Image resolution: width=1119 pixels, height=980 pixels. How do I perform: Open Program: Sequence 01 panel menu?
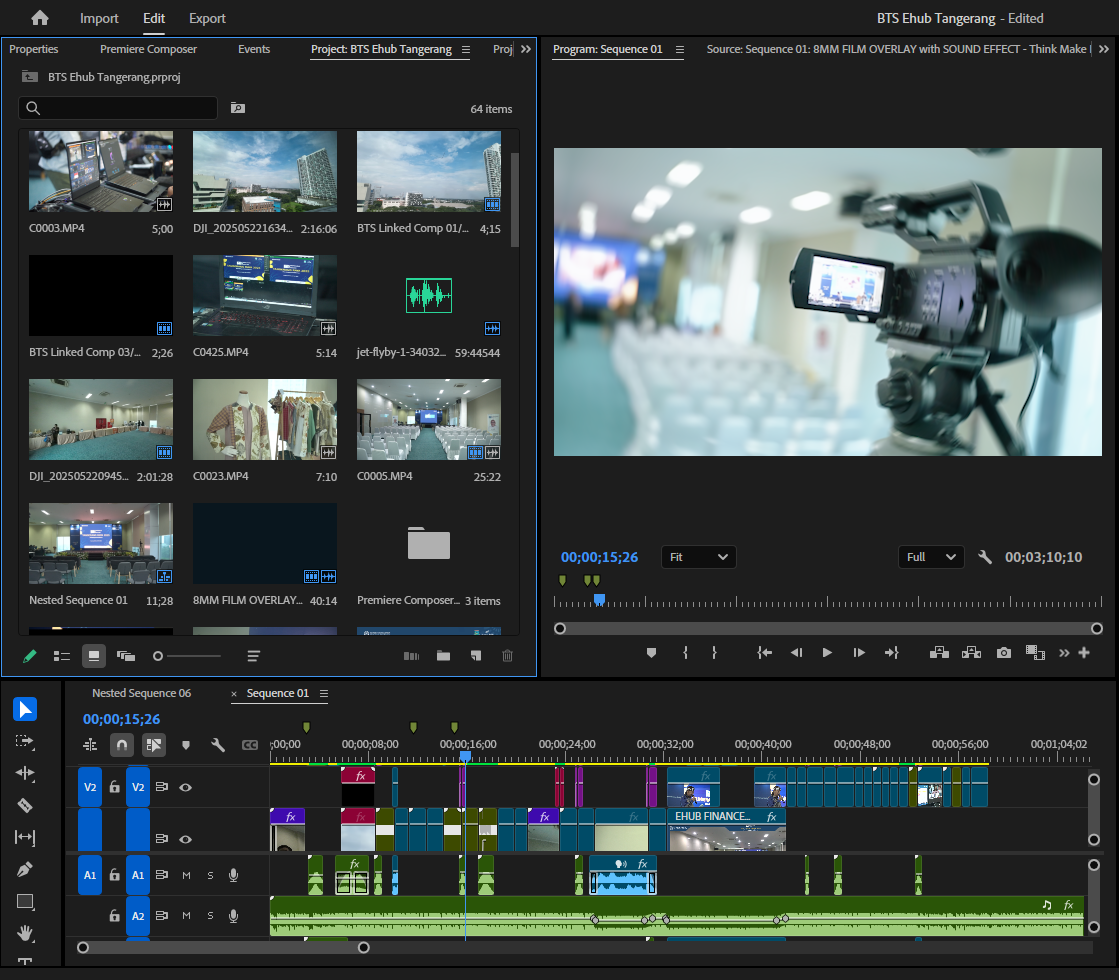click(x=679, y=49)
